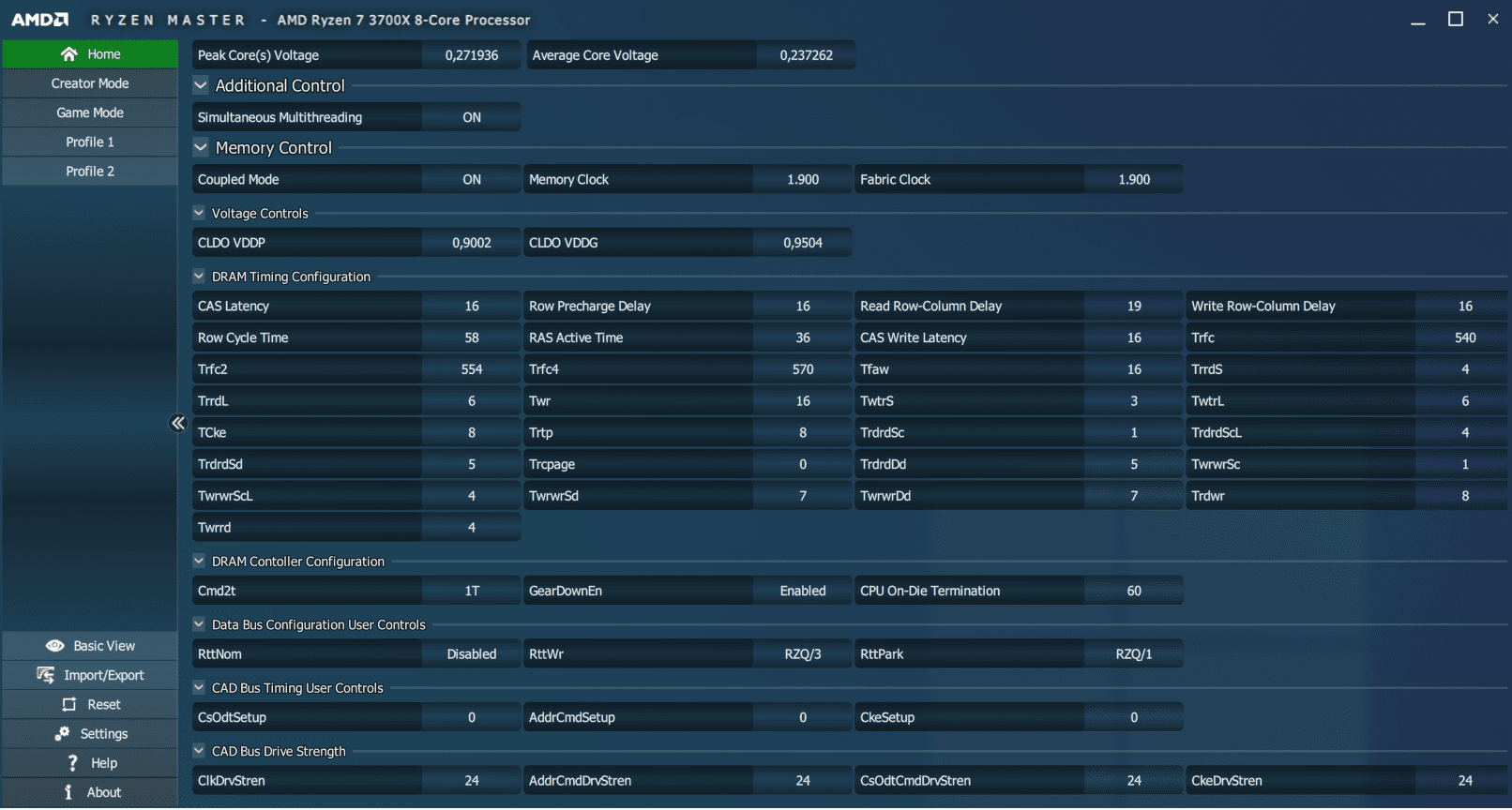Image resolution: width=1512 pixels, height=810 pixels.
Task: Open RttPark RZQ/1 dropdown value
Action: (1134, 653)
